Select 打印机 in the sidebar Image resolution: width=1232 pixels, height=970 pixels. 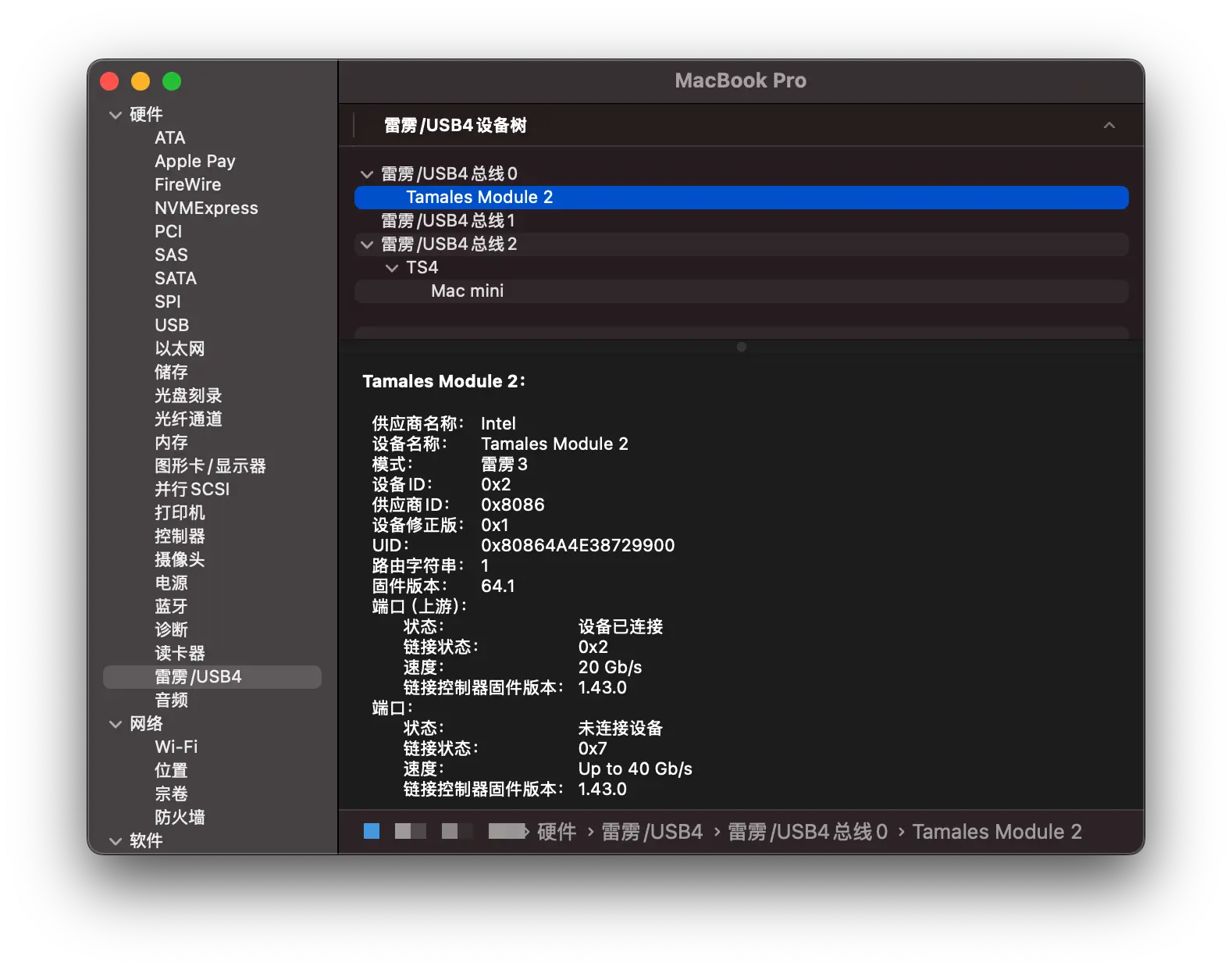click(x=180, y=513)
